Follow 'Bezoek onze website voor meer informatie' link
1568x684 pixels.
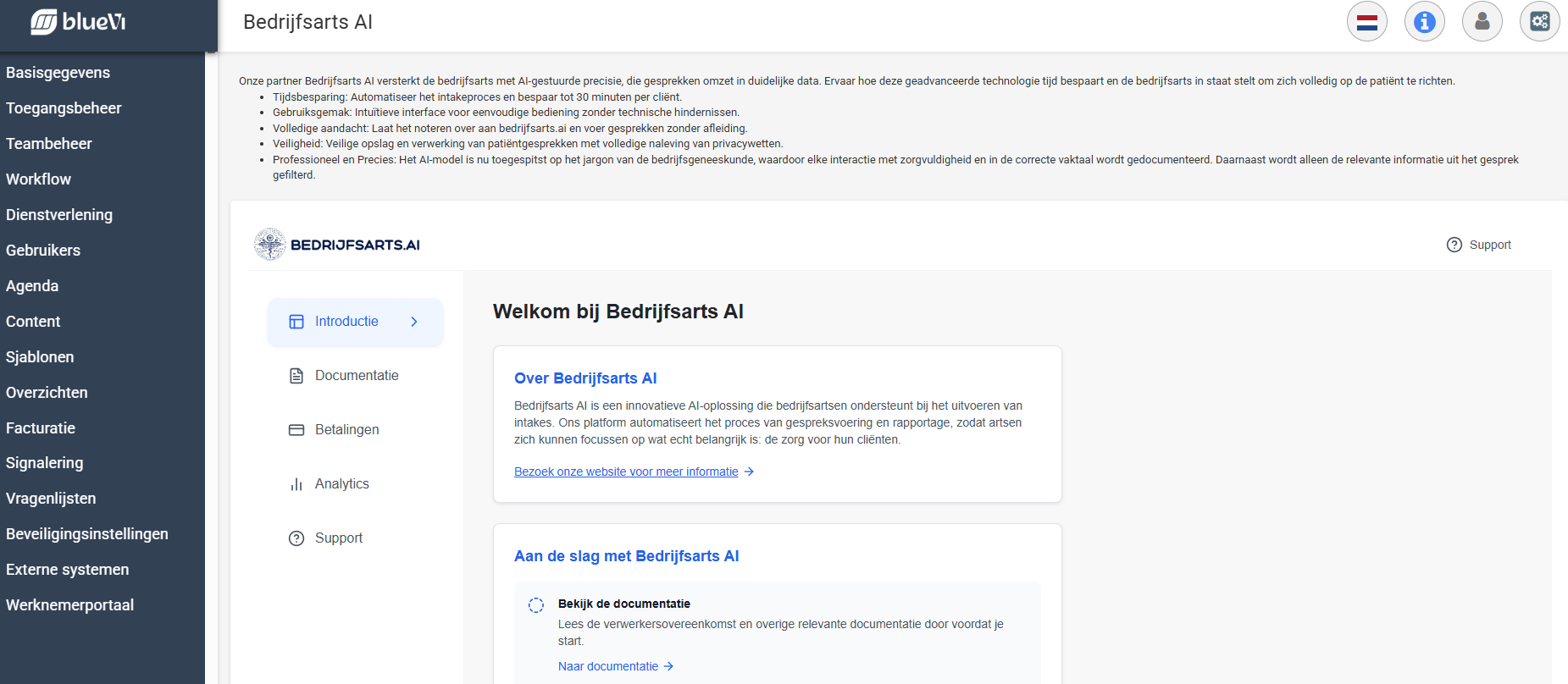click(626, 472)
